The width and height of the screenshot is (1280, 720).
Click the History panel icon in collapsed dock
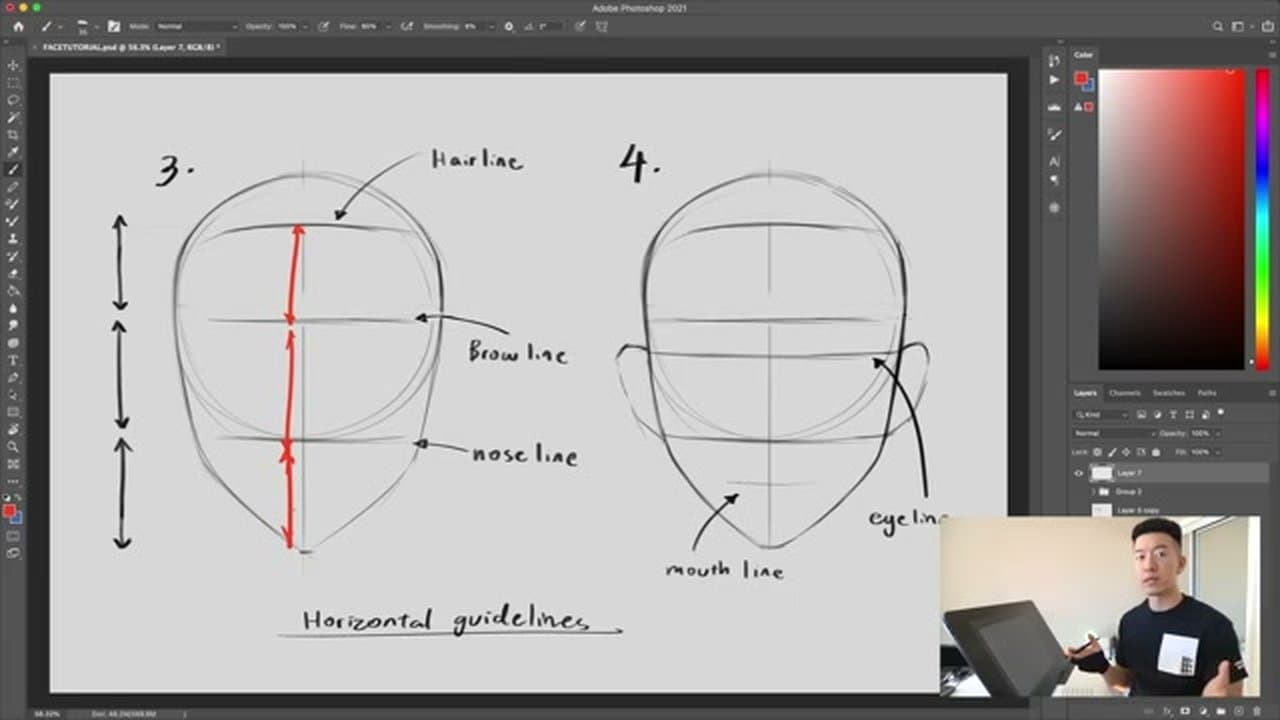coord(1054,60)
